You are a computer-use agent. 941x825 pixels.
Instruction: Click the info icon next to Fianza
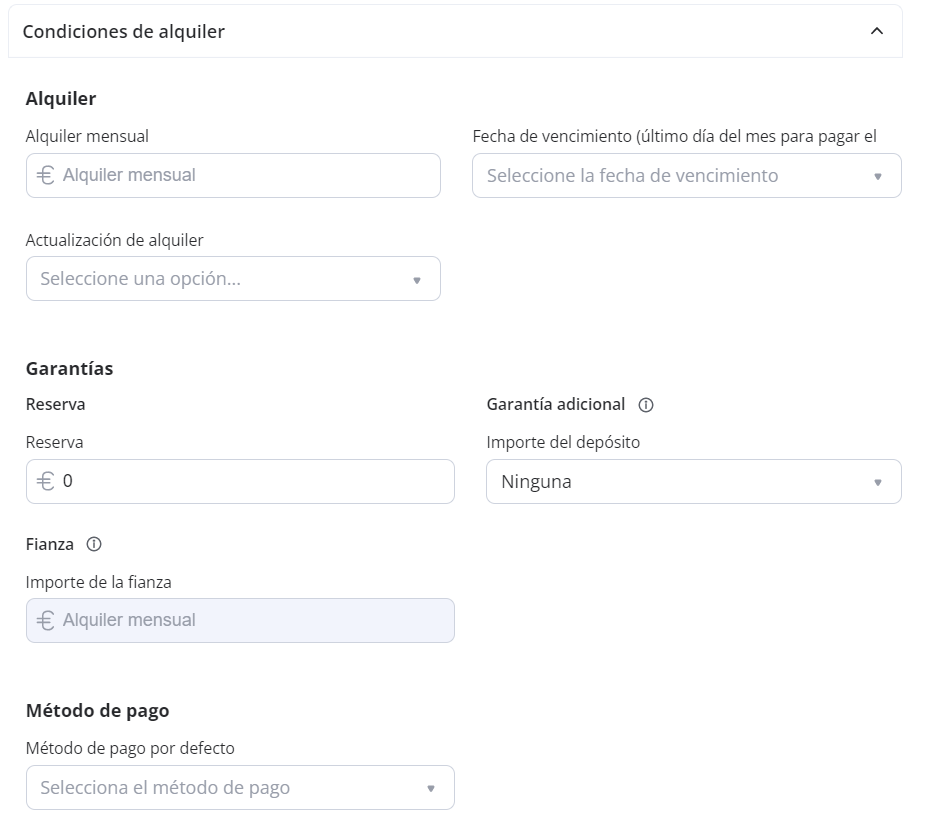(x=94, y=545)
